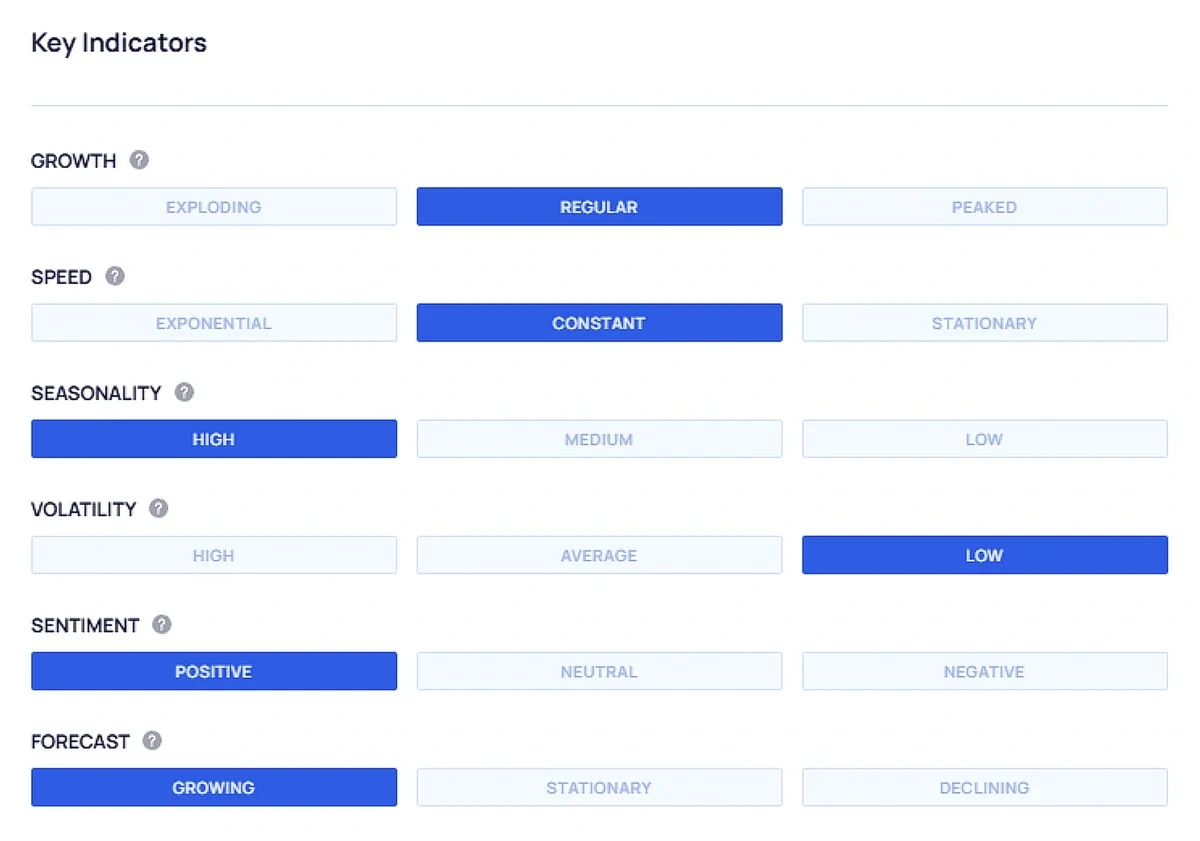The width and height of the screenshot is (1200, 841).
Task: Click the Forecast question mark icon
Action: [150, 740]
